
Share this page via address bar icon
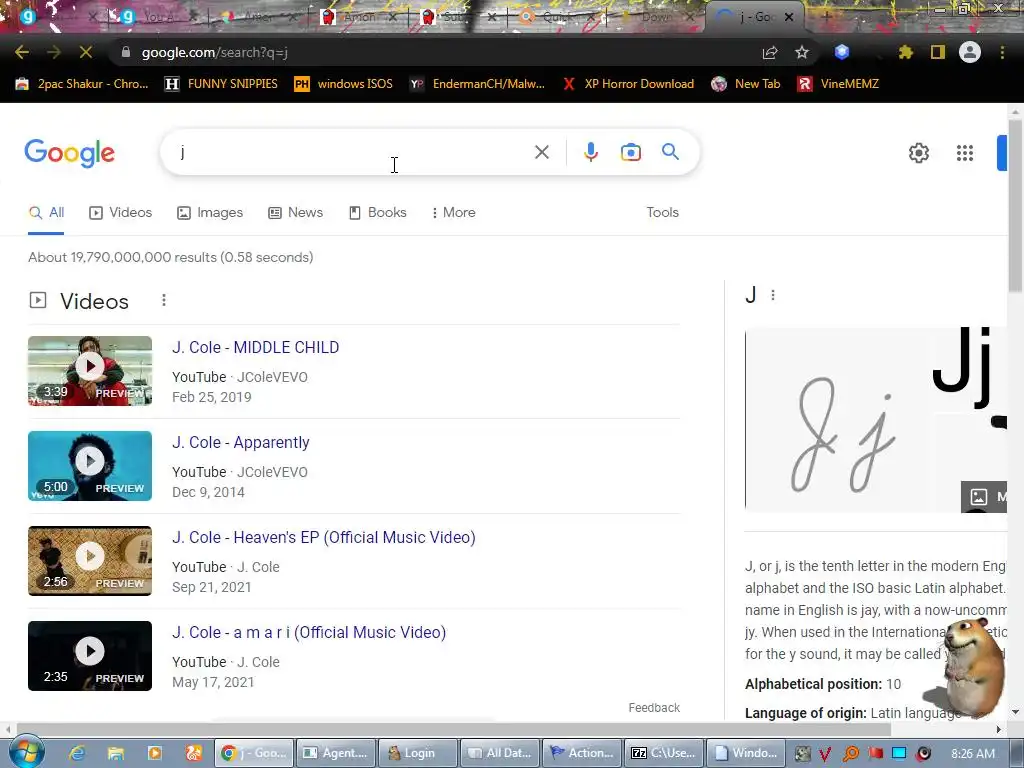click(770, 52)
